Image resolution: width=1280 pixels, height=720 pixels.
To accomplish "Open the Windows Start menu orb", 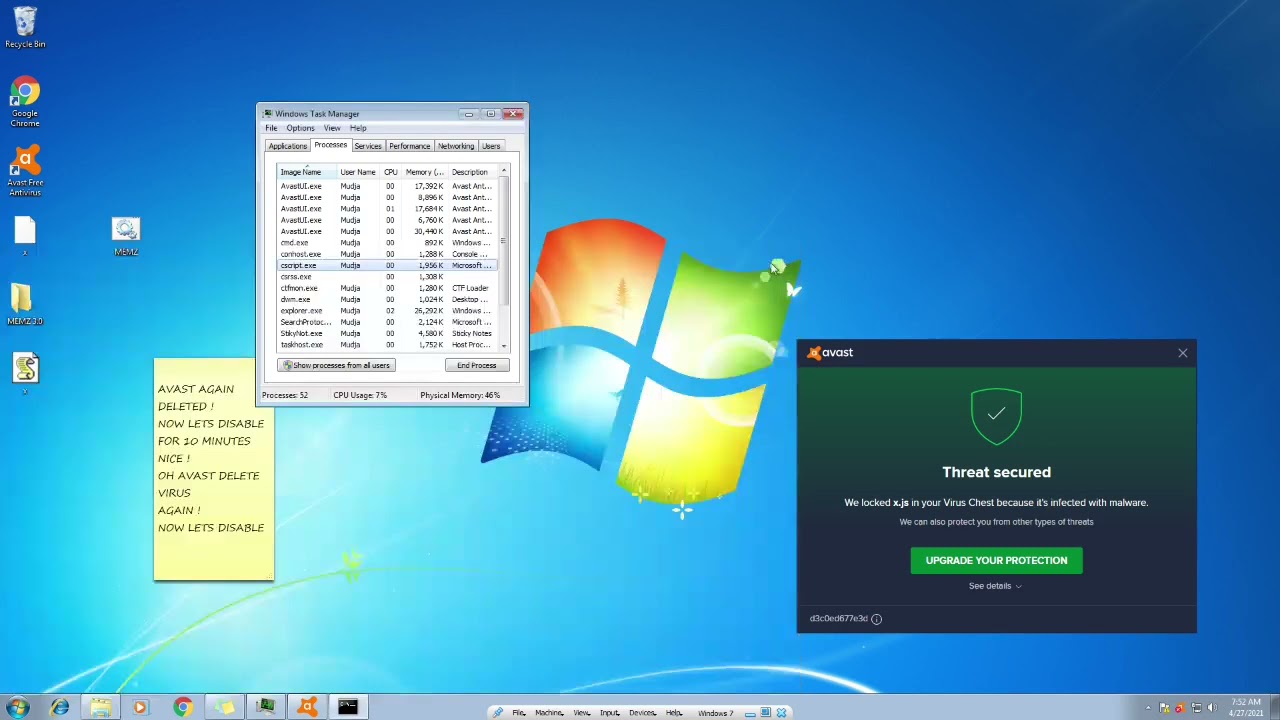I will (x=18, y=707).
